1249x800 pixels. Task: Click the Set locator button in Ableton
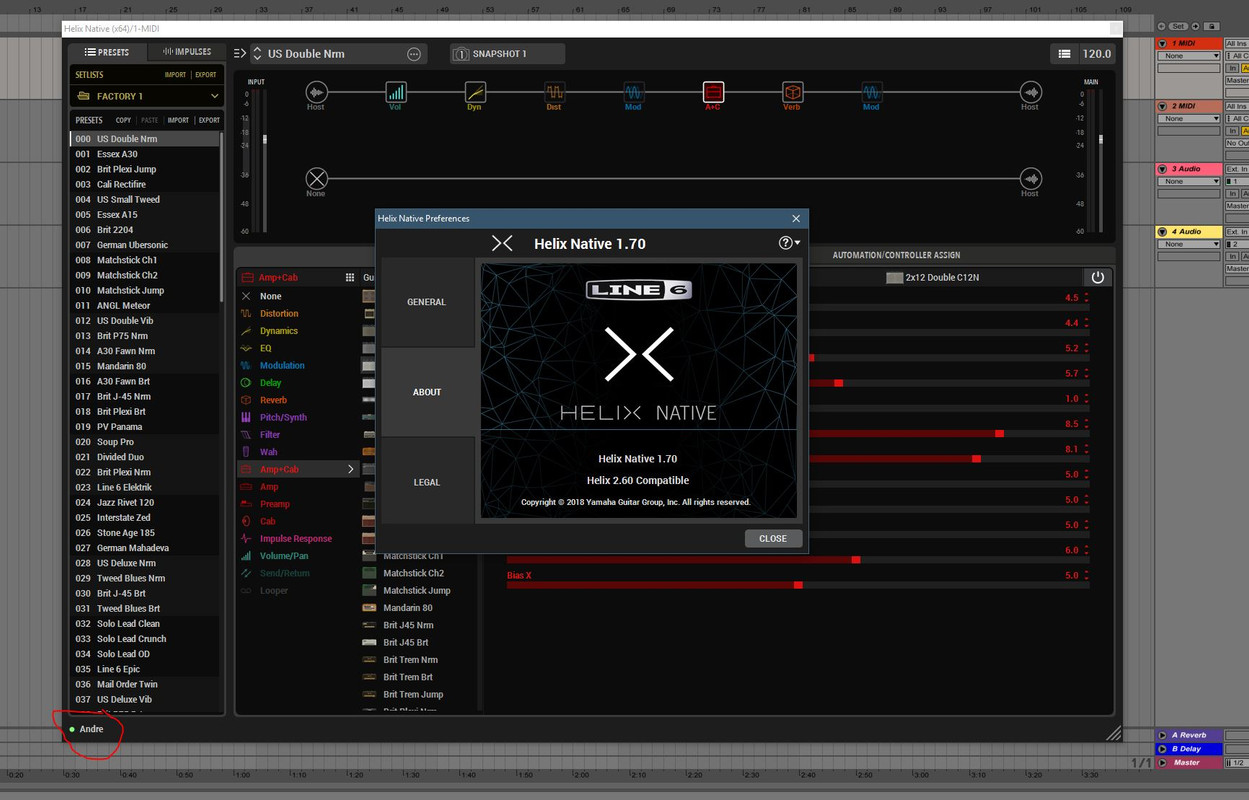(x=1179, y=26)
